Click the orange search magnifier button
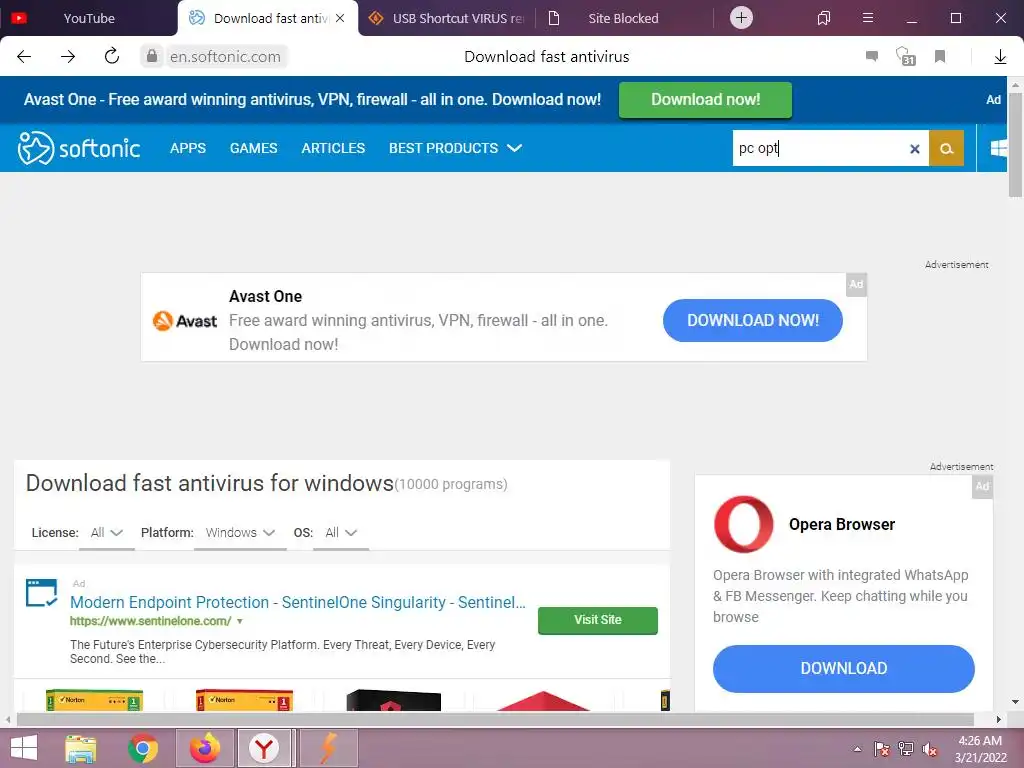Viewport: 1024px width, 768px height. pyautogui.click(x=946, y=148)
